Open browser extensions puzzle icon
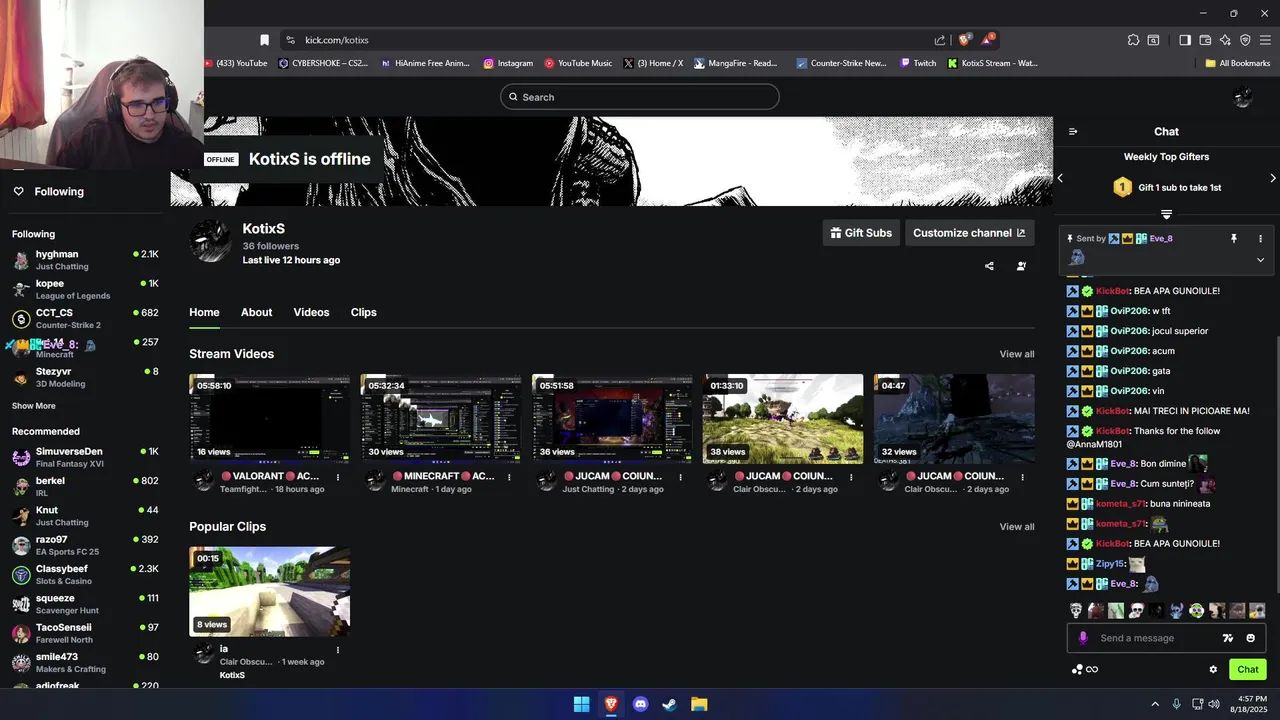 click(1133, 40)
